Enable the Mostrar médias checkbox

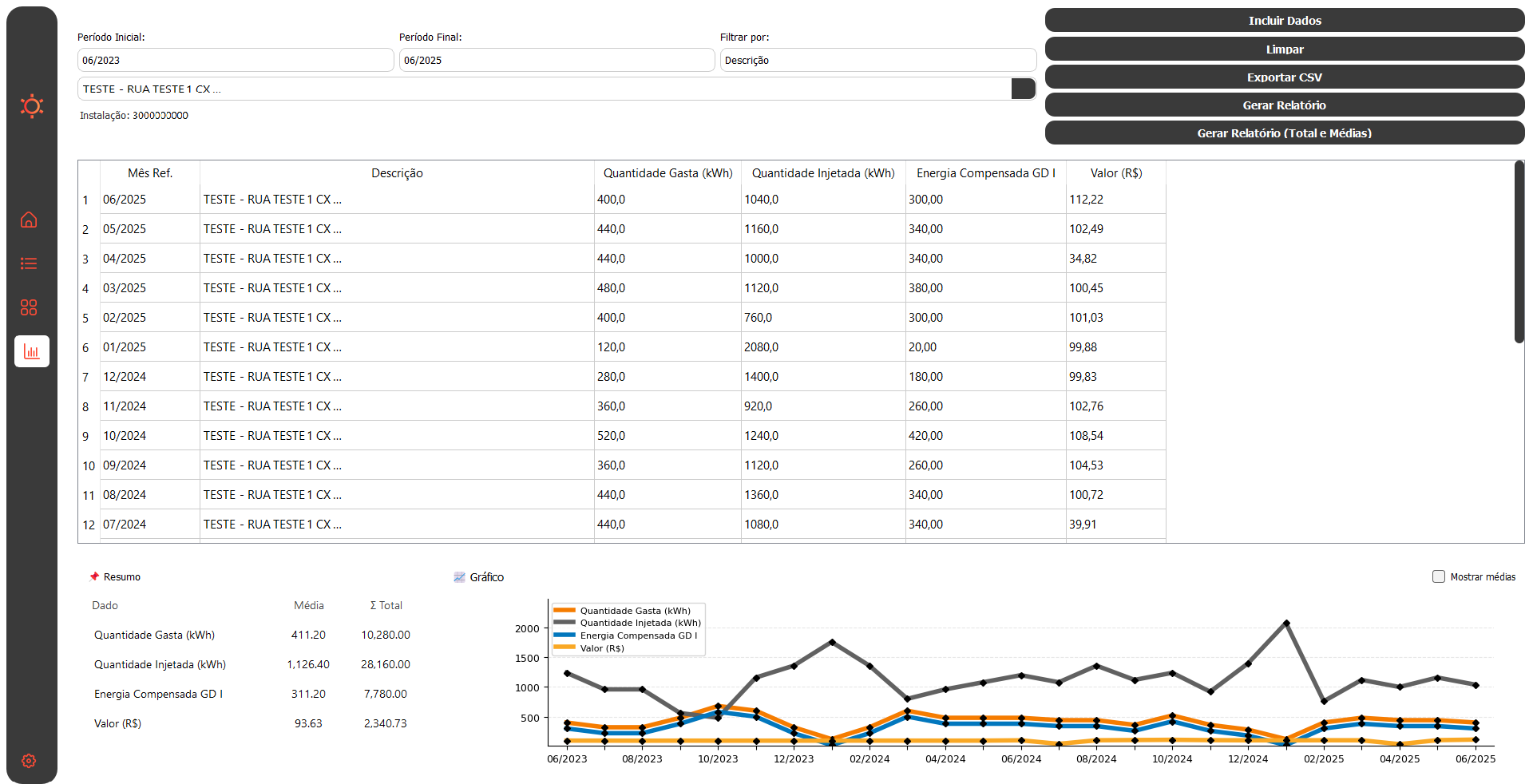(x=1439, y=576)
